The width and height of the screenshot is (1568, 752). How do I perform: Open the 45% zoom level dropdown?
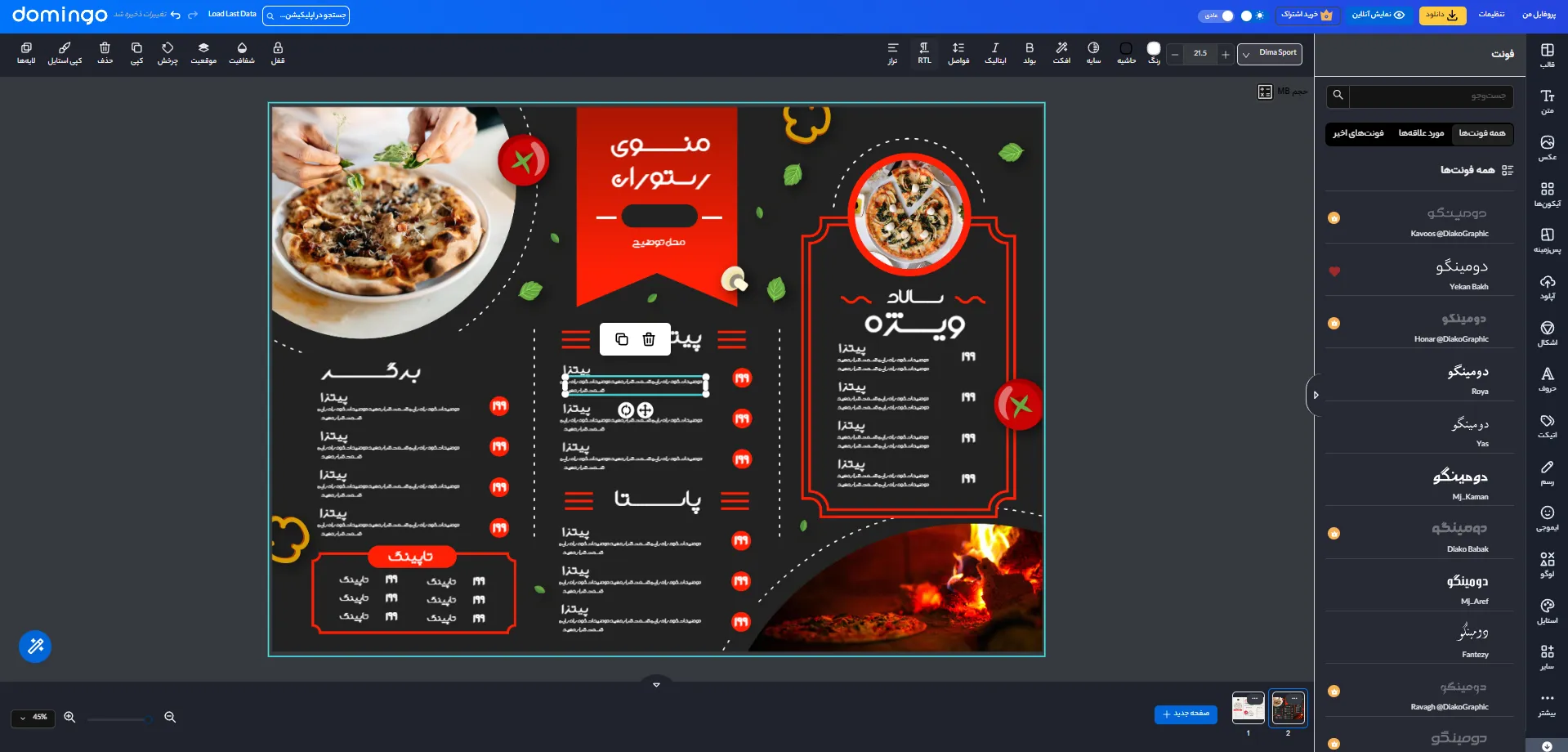(x=34, y=718)
